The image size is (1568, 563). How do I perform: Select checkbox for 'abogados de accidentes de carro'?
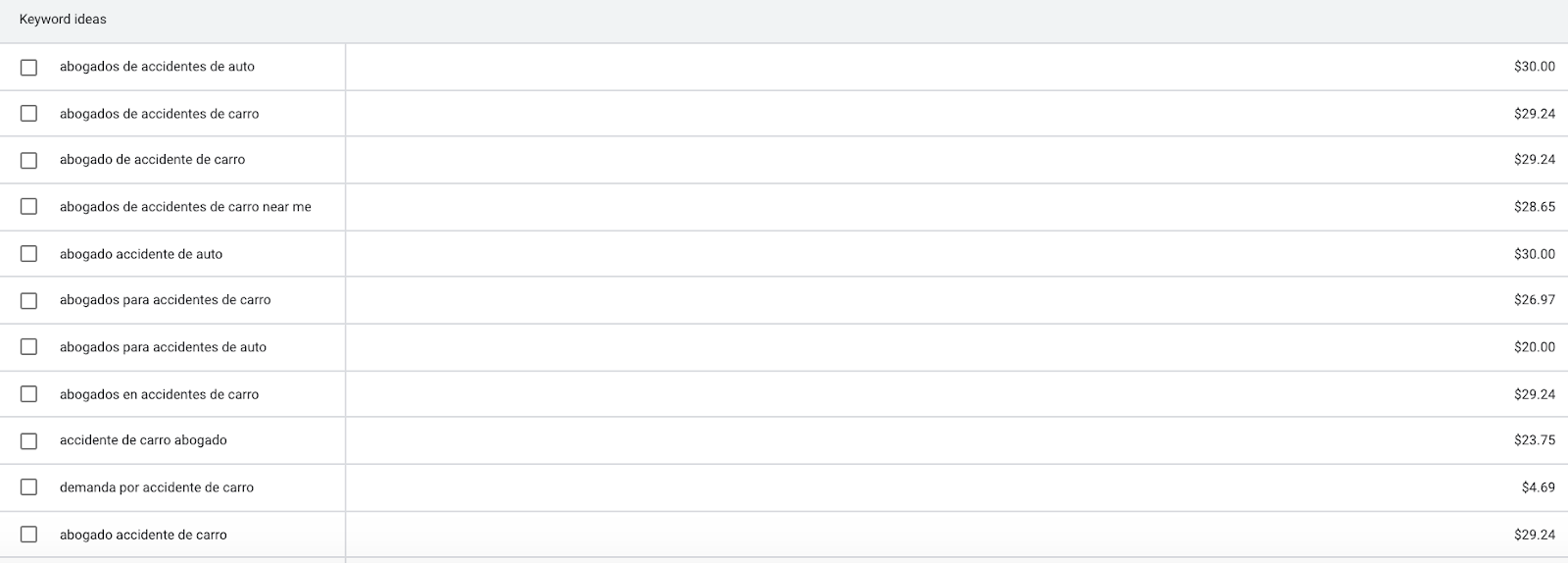(28, 114)
